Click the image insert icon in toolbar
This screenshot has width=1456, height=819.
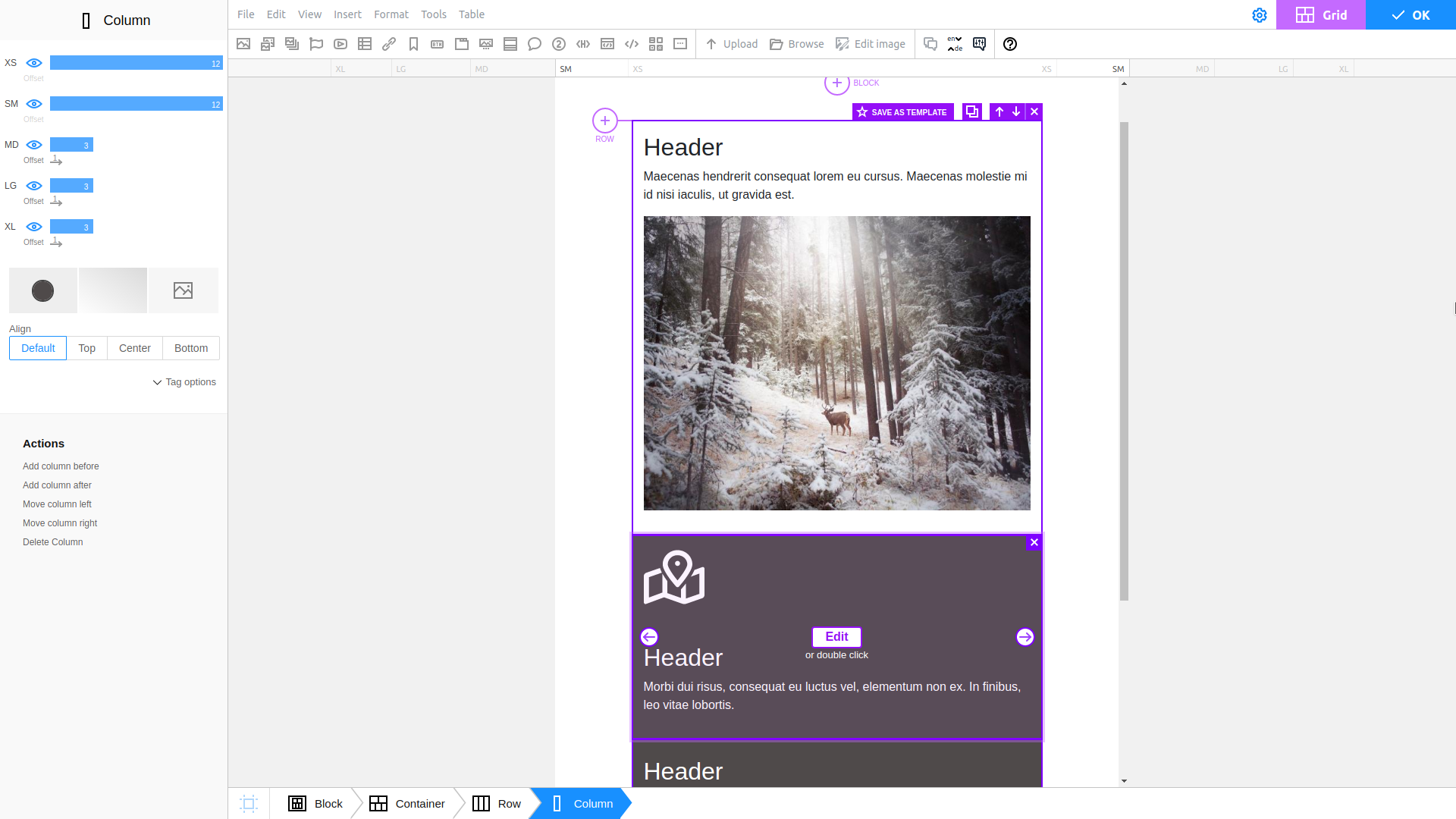tap(244, 43)
